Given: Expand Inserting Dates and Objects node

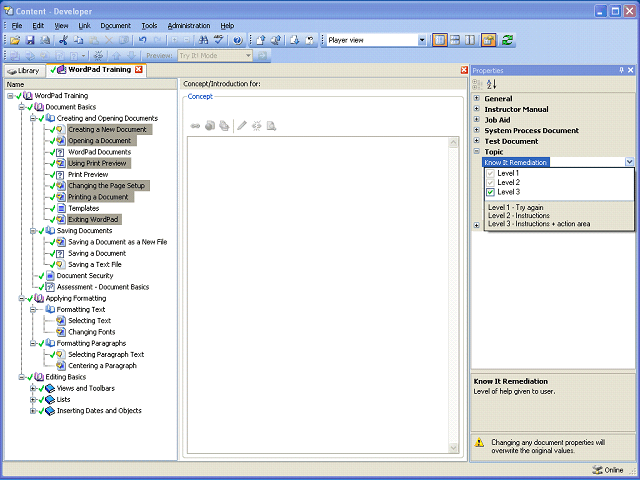Looking at the screenshot, I should tap(33, 411).
